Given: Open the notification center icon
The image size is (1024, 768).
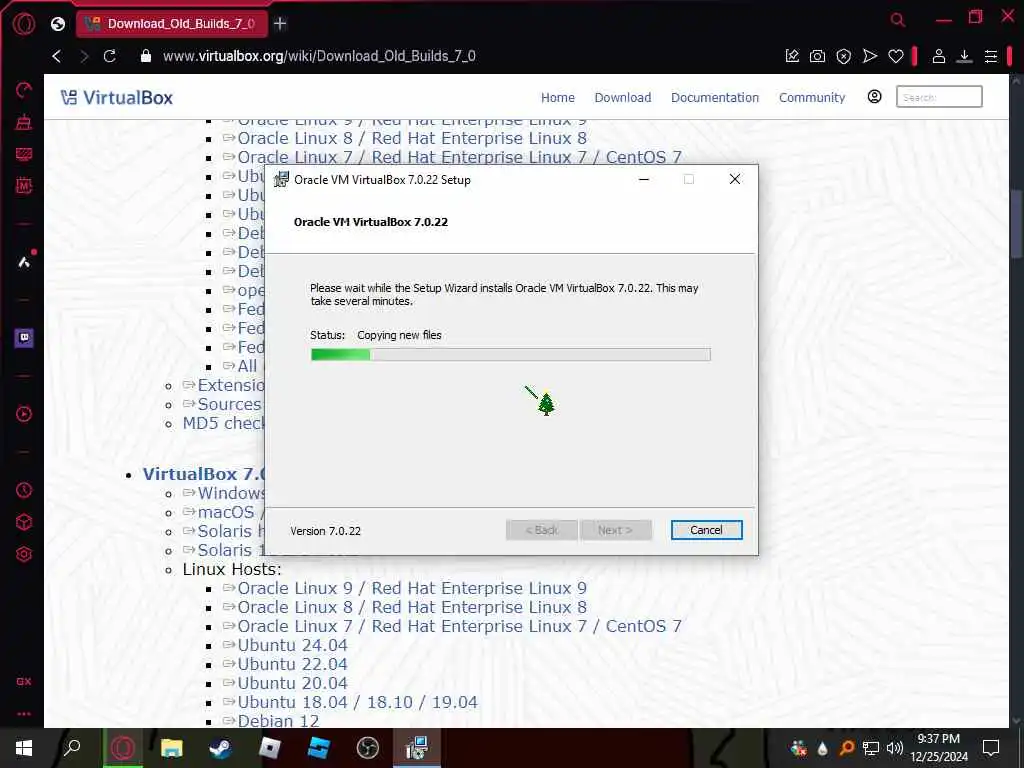Looking at the screenshot, I should (991, 748).
